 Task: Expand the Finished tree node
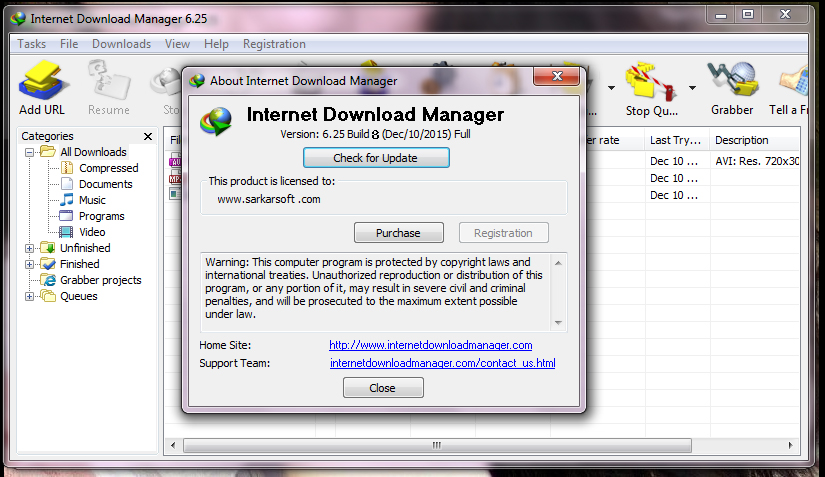[x=29, y=264]
